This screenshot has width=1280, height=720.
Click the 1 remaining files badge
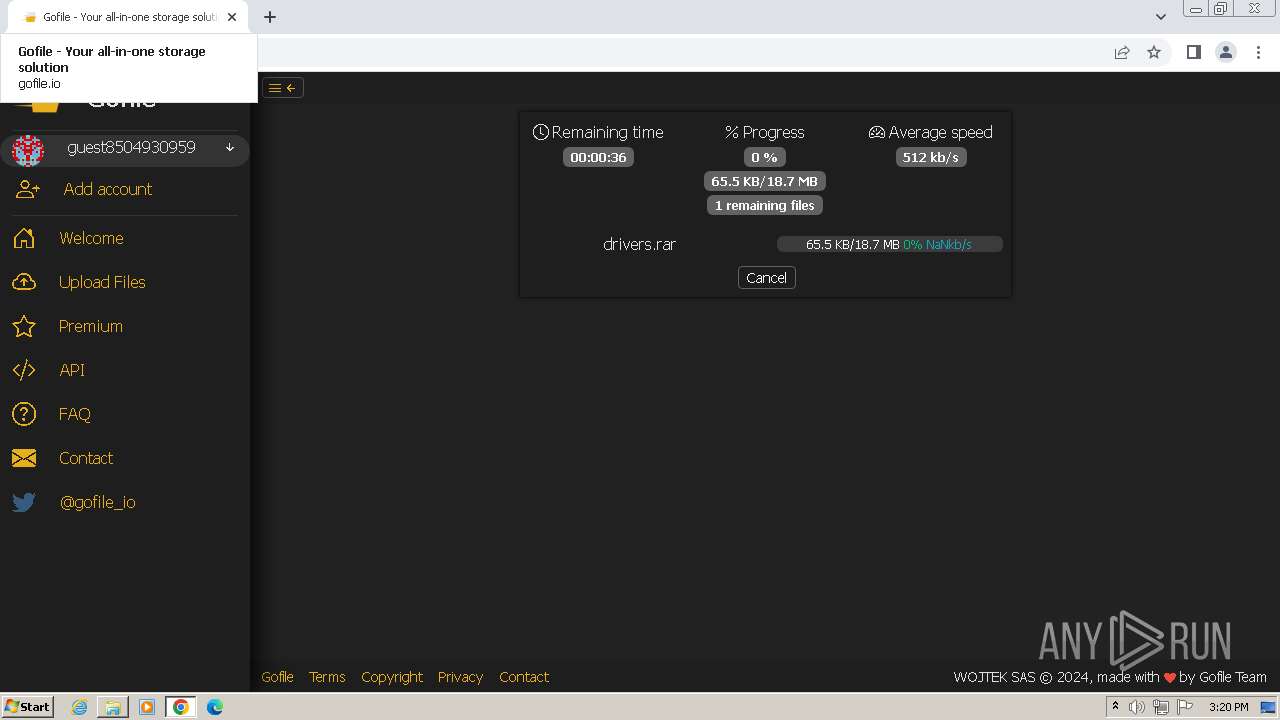coord(765,205)
